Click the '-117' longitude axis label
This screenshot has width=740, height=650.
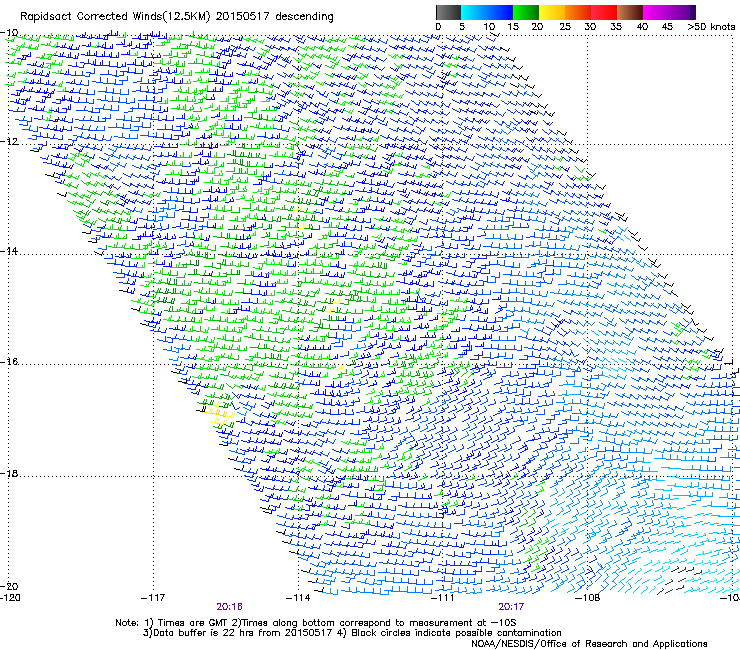153,598
